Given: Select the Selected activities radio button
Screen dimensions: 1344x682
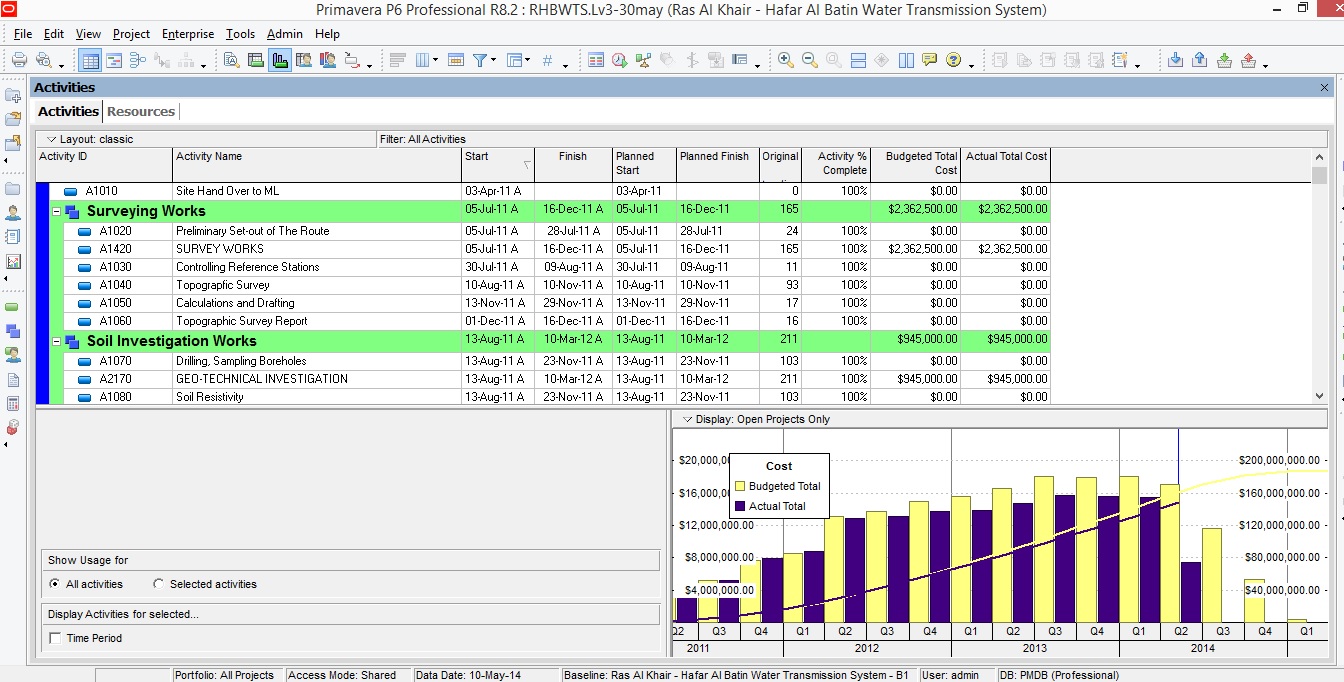Looking at the screenshot, I should point(159,584).
